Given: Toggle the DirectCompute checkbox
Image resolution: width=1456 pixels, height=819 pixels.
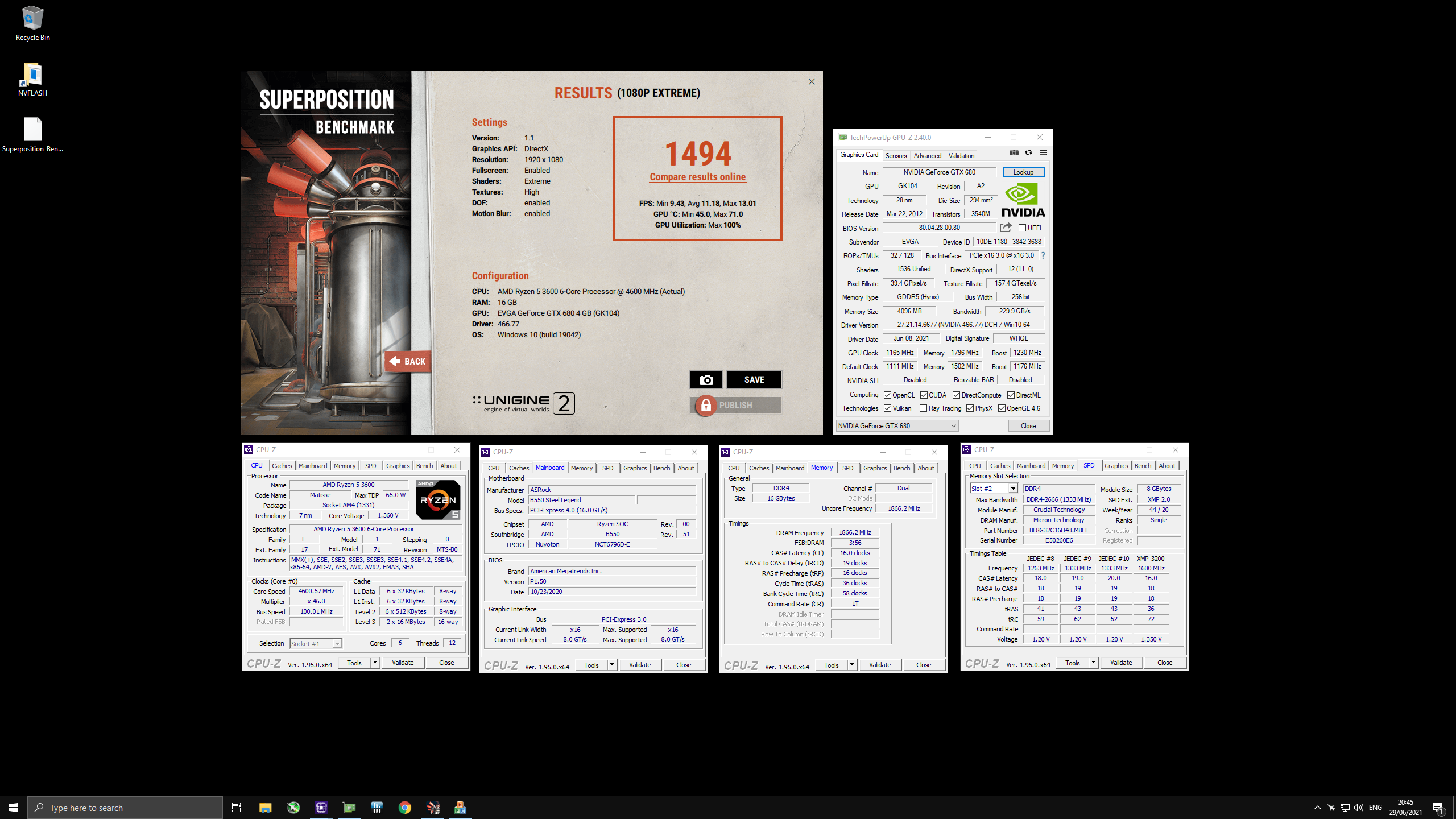Looking at the screenshot, I should coord(956,395).
